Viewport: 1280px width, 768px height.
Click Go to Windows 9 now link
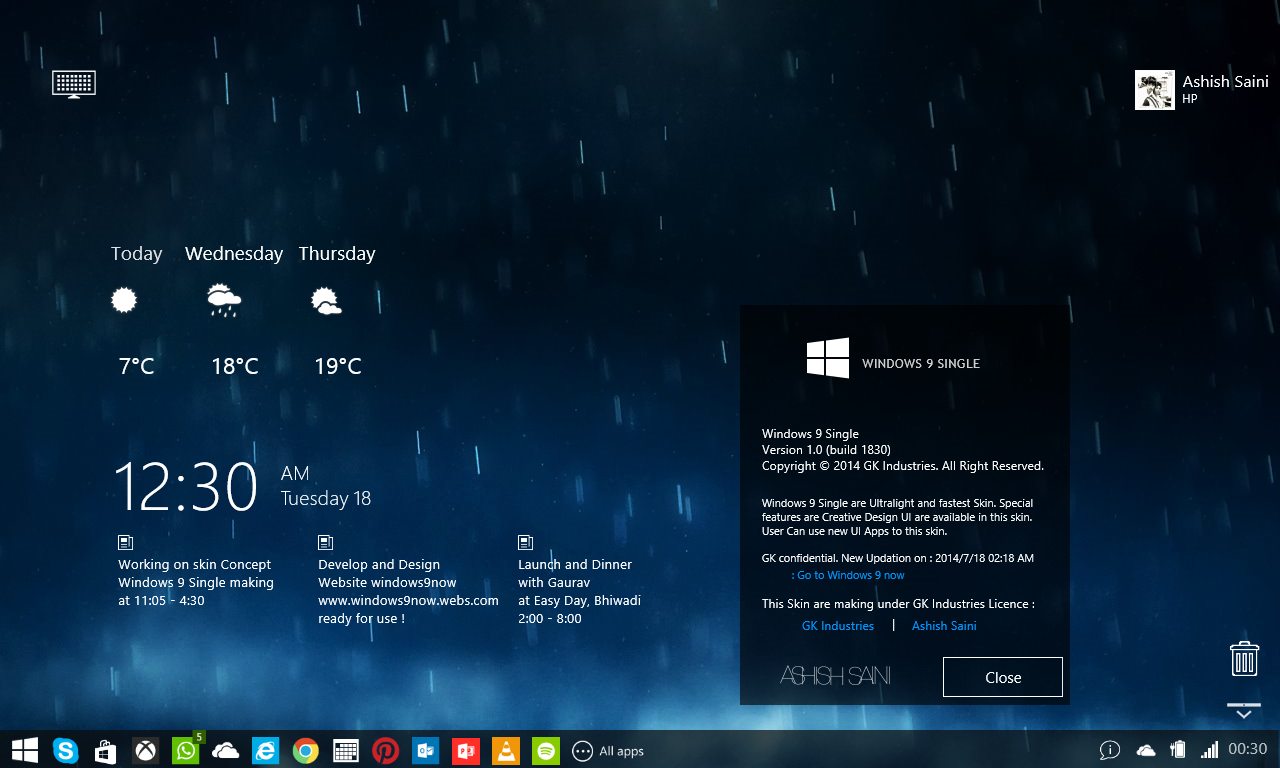coord(849,575)
